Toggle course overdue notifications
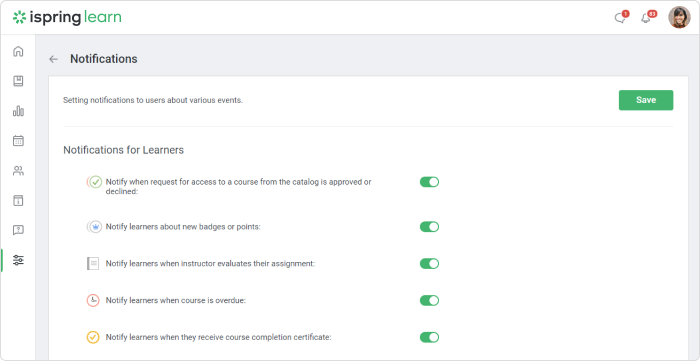Viewport: 700px width, 361px height. tap(429, 300)
